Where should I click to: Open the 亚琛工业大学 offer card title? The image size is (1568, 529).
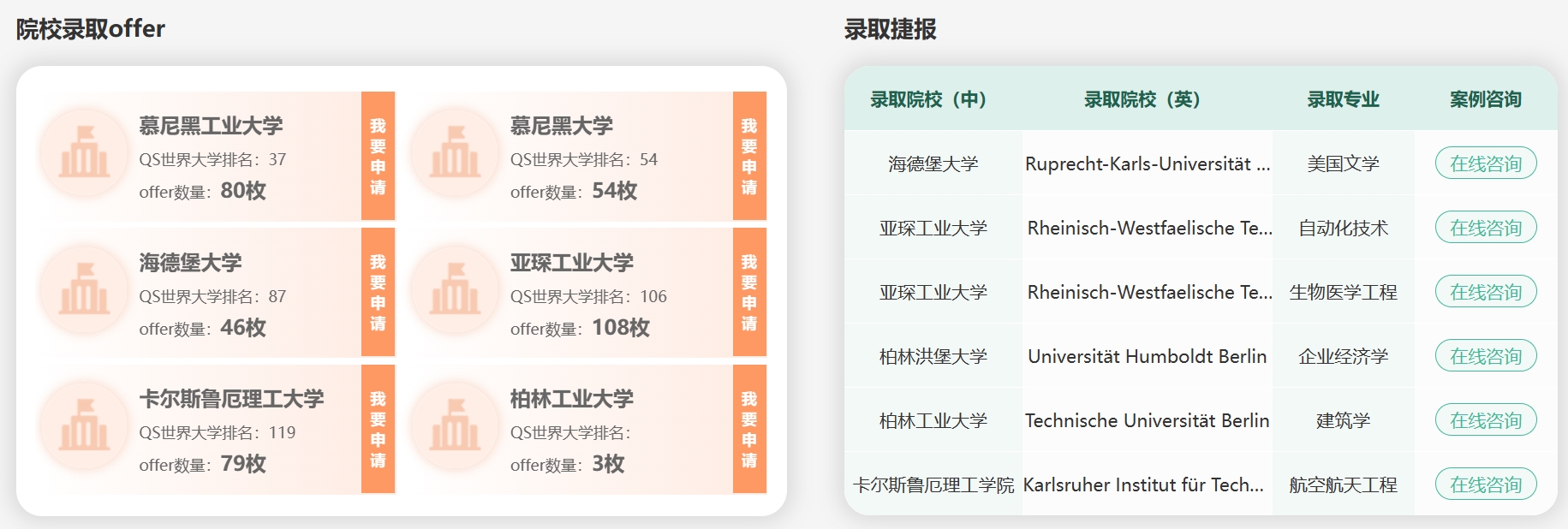[572, 262]
